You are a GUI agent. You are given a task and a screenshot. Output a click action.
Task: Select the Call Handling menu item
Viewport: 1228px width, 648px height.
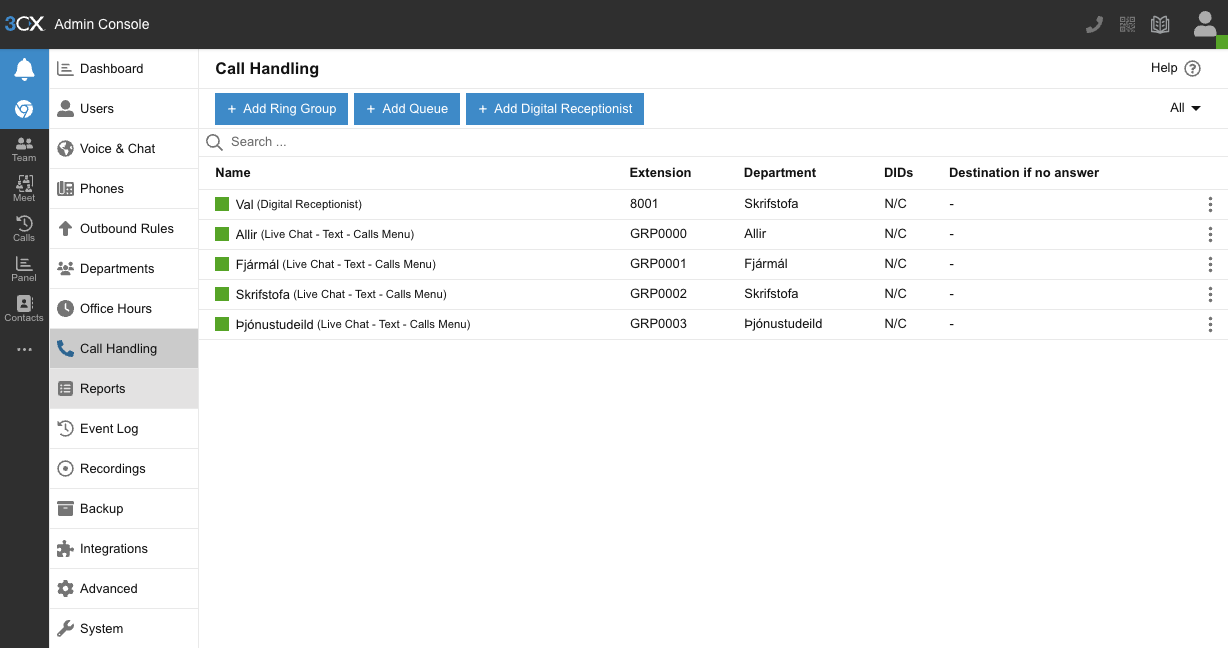pyautogui.click(x=124, y=349)
